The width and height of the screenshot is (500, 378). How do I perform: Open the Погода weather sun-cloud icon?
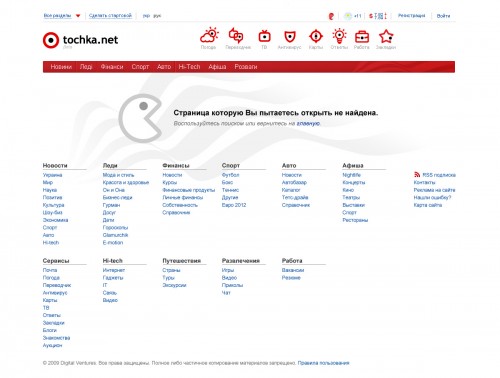(209, 35)
